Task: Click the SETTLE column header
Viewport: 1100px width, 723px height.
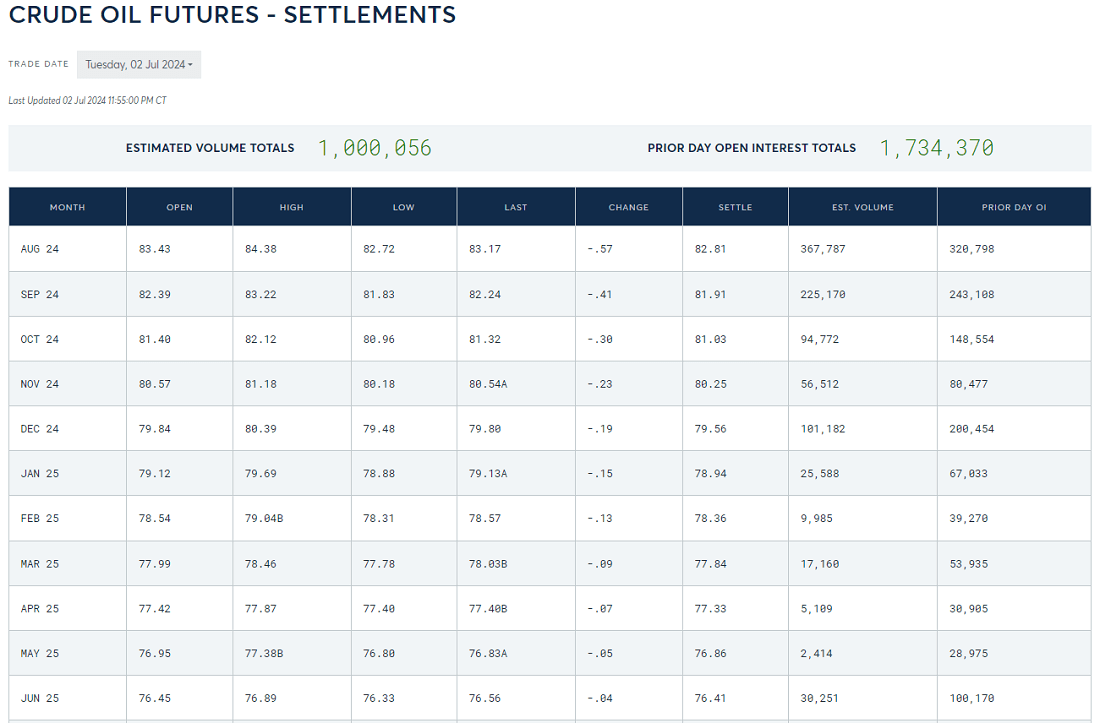Action: (735, 207)
